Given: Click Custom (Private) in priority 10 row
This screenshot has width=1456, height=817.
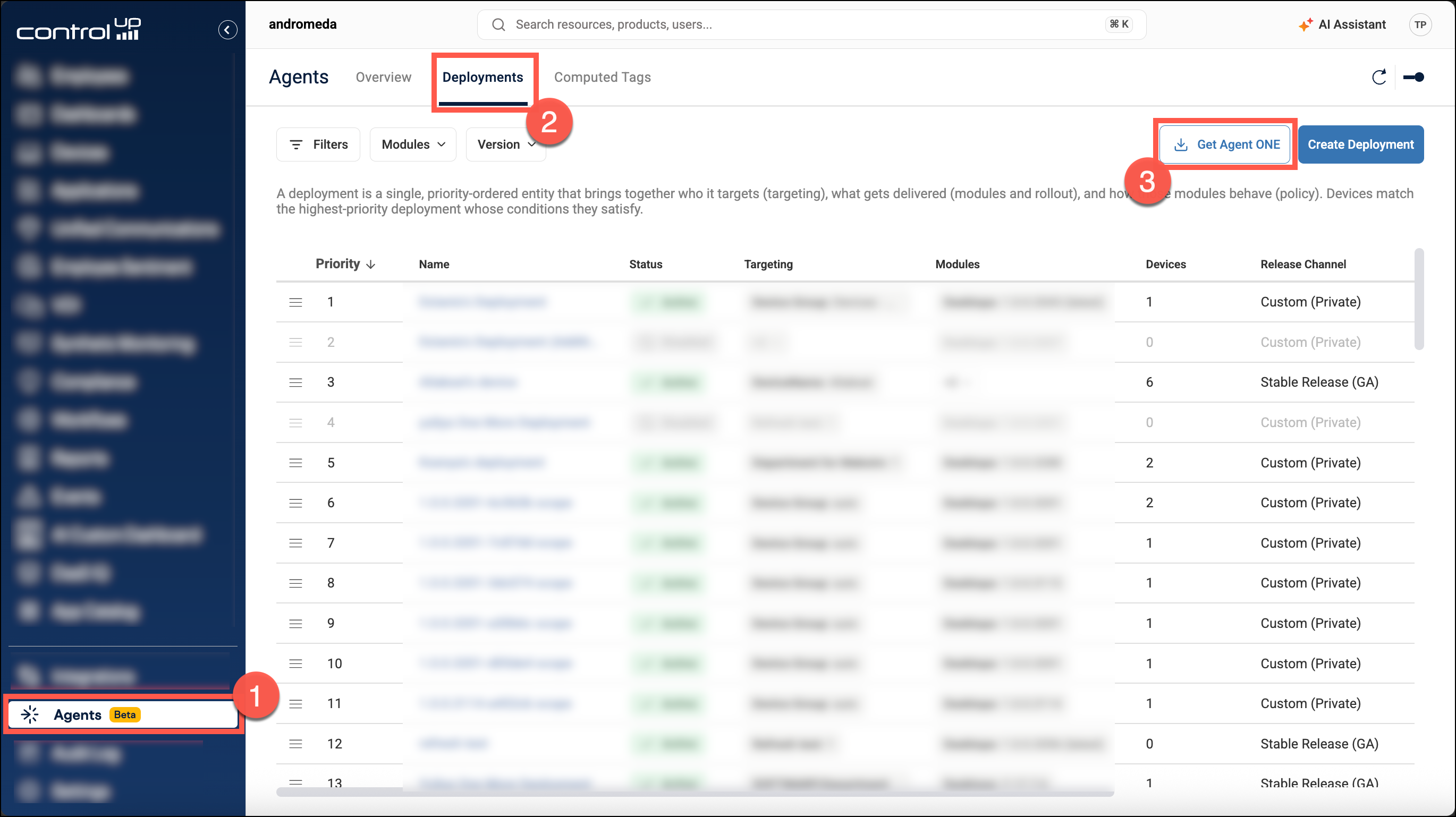Looking at the screenshot, I should point(1310,663).
